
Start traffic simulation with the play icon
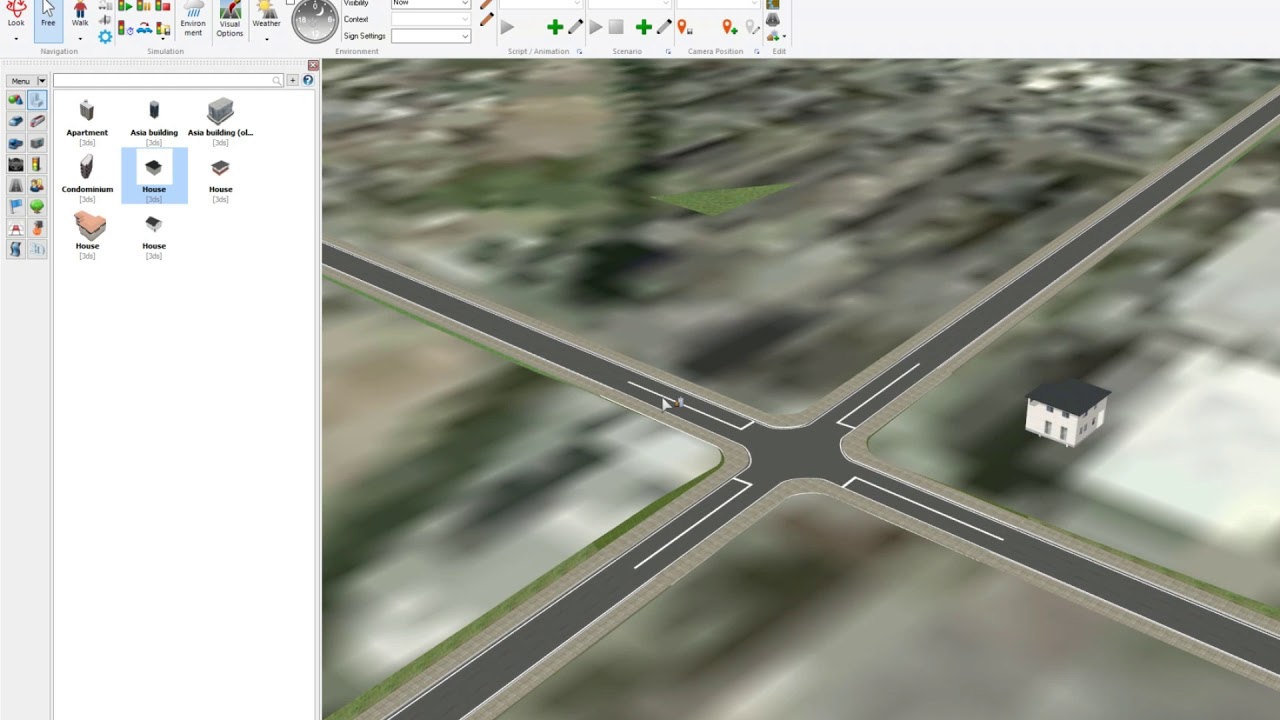pos(125,6)
